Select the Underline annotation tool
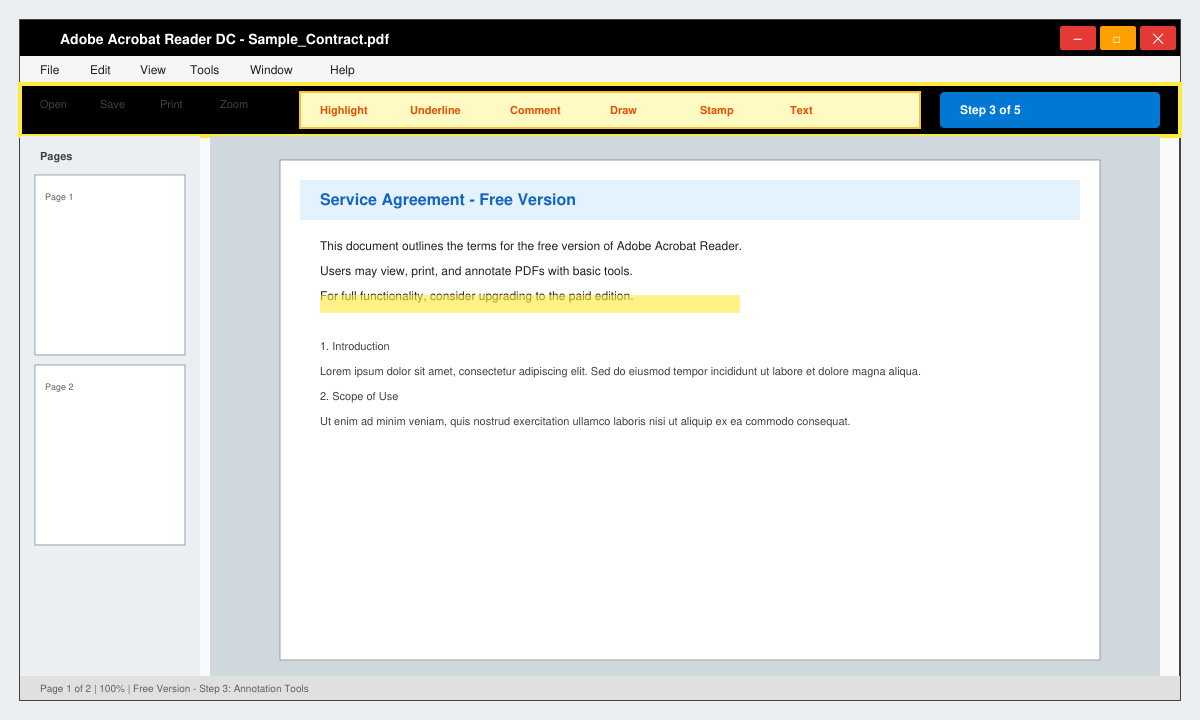 435,110
